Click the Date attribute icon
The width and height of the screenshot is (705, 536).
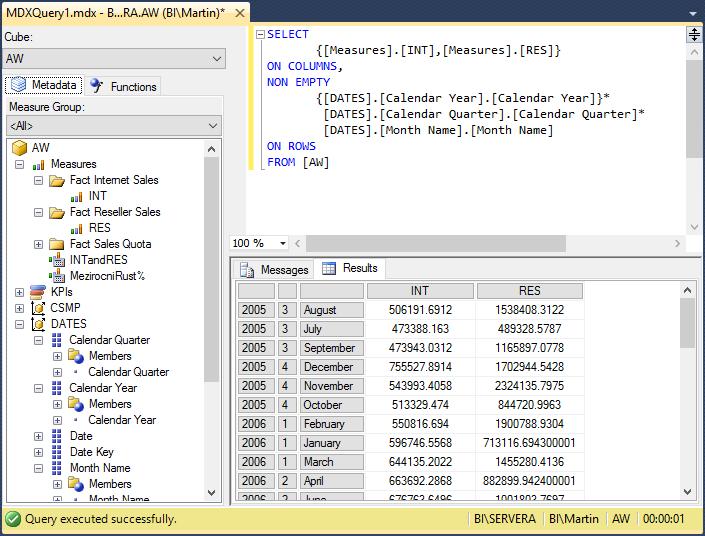[57, 436]
